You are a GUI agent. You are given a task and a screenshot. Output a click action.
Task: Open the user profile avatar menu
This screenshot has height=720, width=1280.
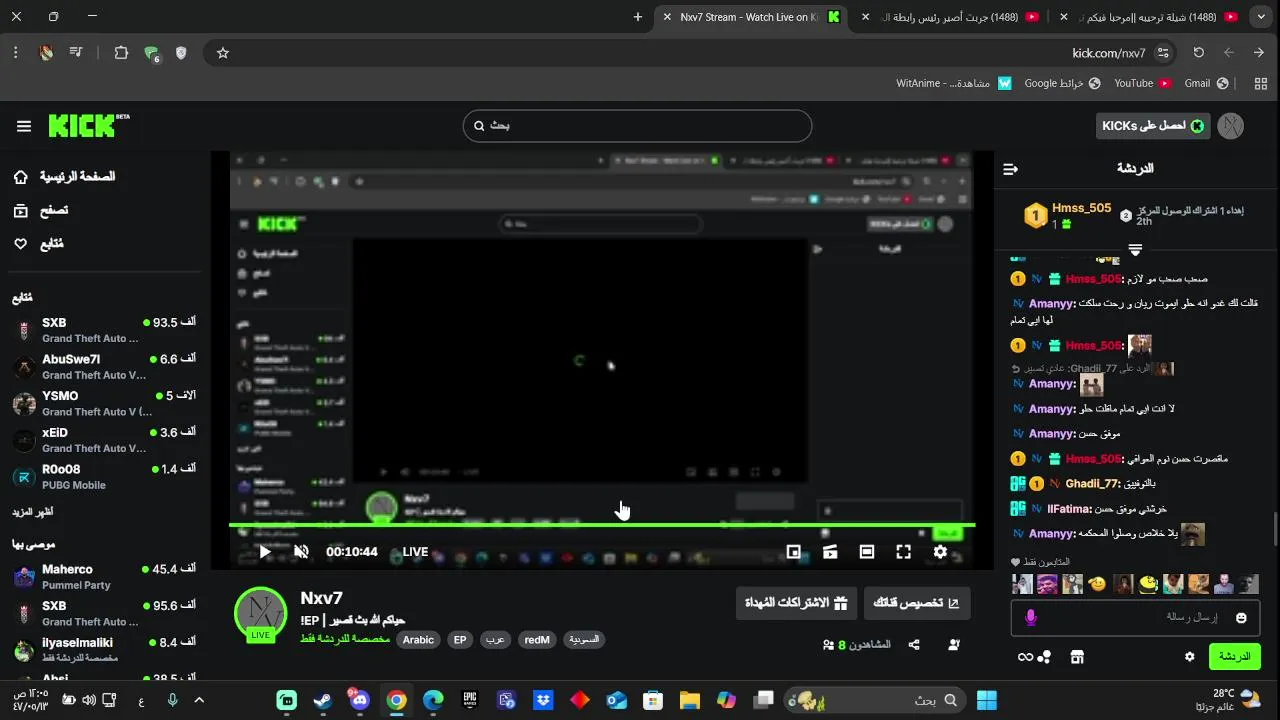point(1231,126)
